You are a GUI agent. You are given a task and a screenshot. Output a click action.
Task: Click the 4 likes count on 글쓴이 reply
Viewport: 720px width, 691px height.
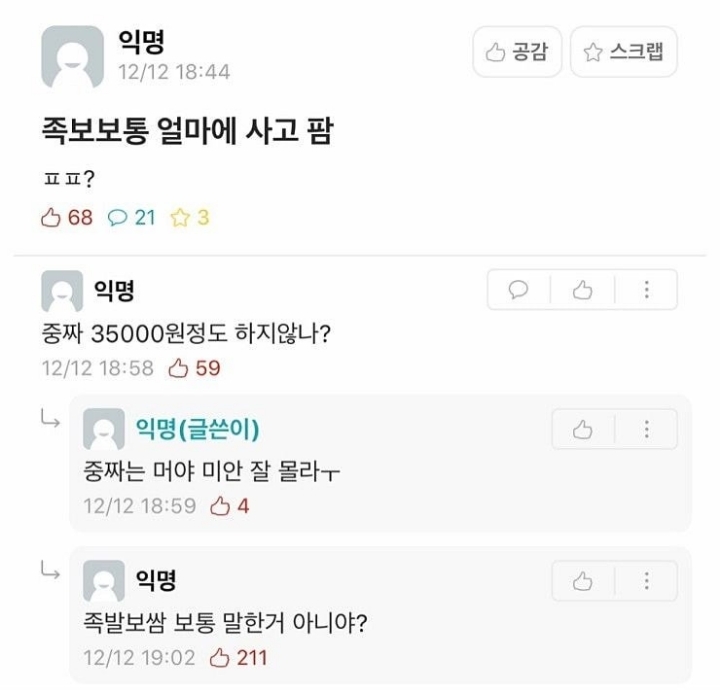click(x=230, y=506)
